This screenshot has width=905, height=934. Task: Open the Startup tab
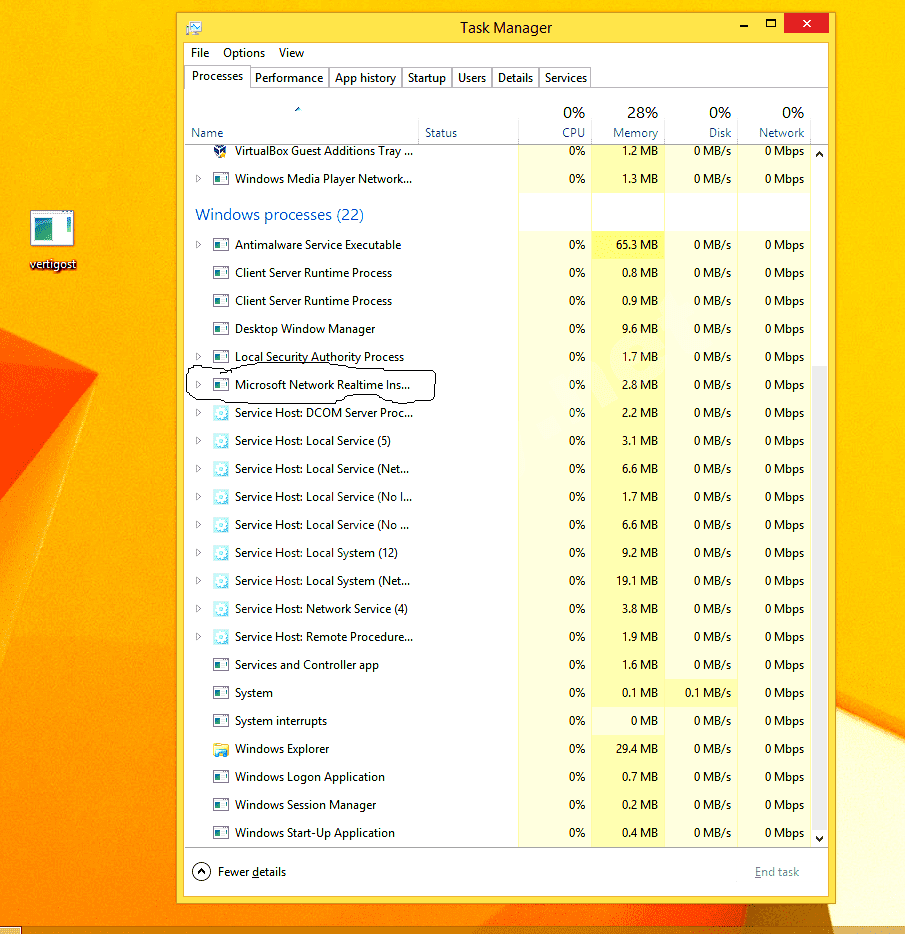[x=426, y=78]
